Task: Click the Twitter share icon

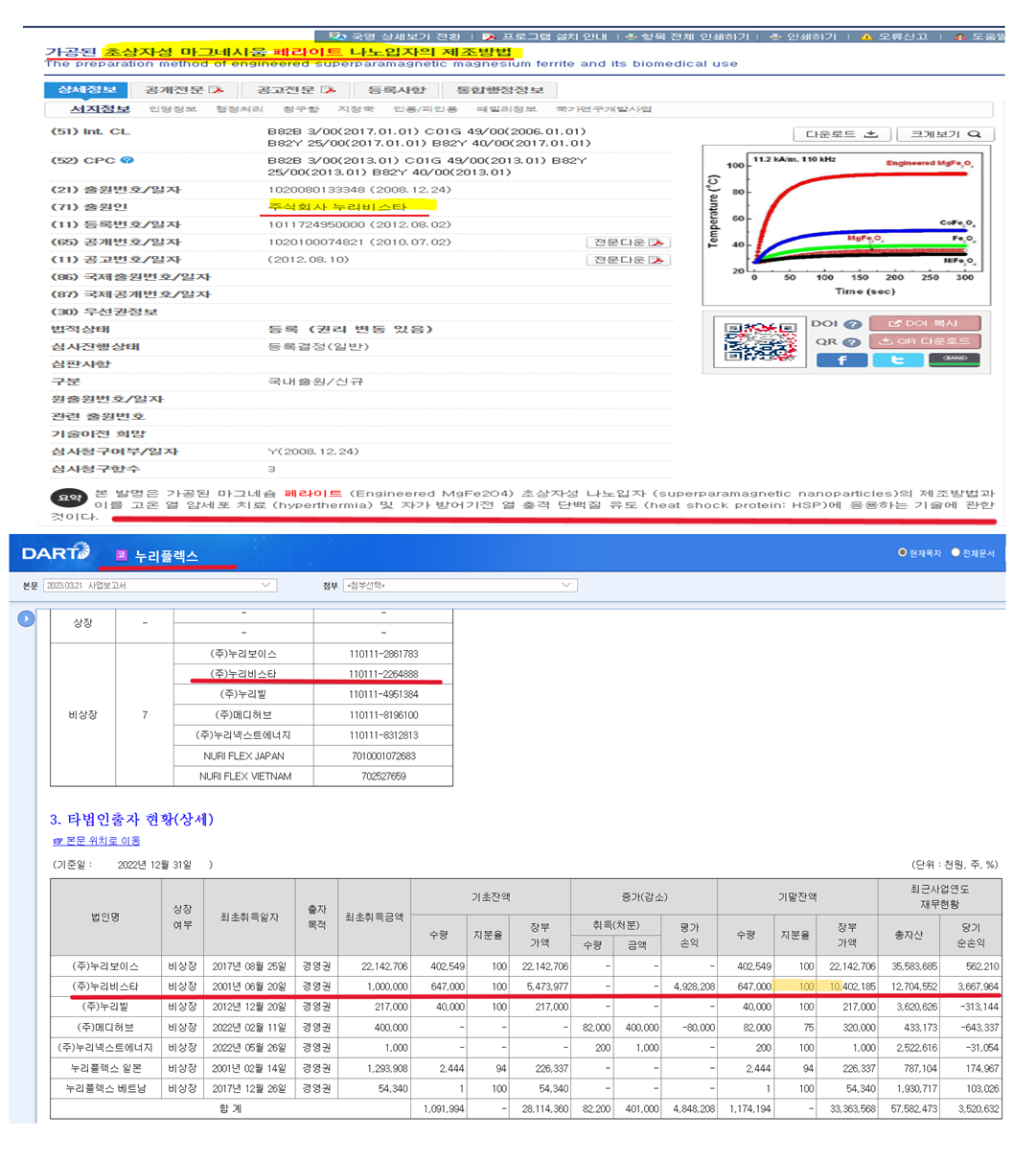Action: click(x=897, y=360)
